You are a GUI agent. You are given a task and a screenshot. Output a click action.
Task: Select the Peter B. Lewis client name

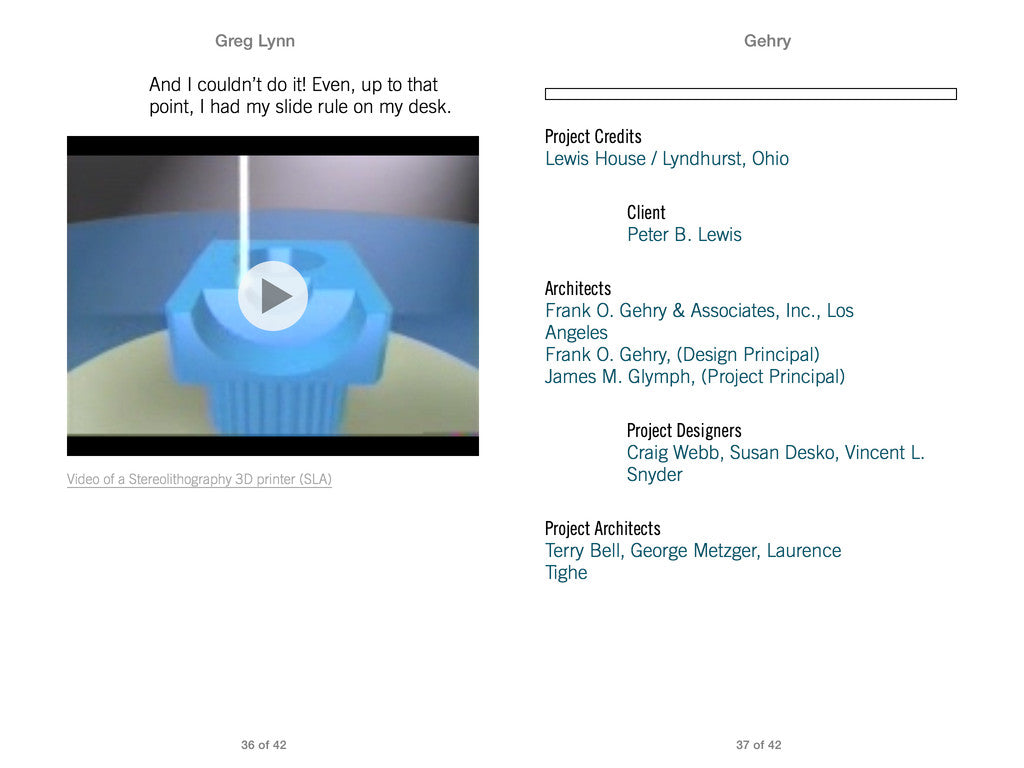684,235
